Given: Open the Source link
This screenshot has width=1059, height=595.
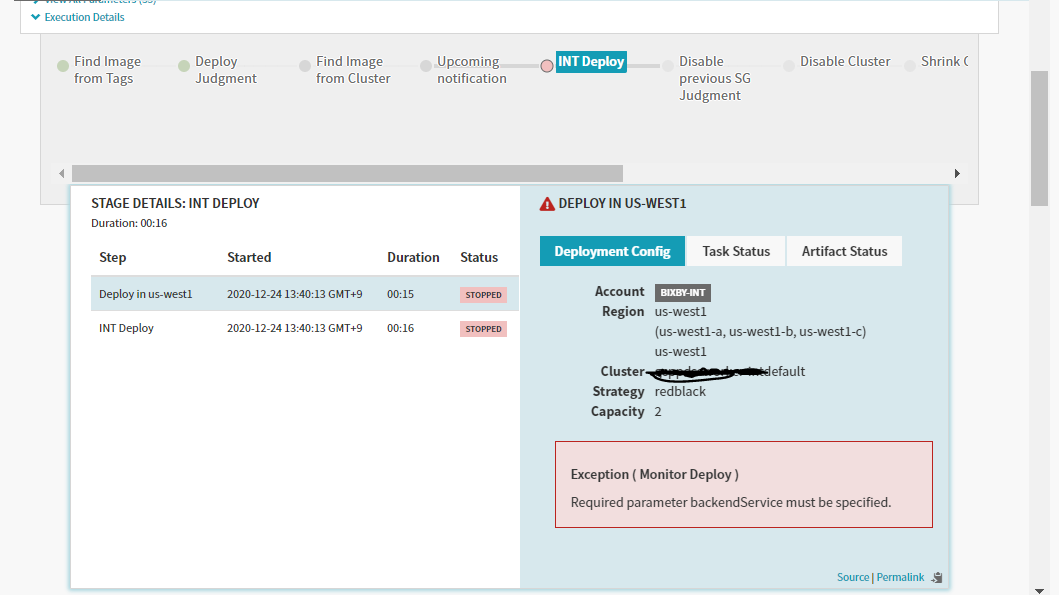Looking at the screenshot, I should 853,577.
